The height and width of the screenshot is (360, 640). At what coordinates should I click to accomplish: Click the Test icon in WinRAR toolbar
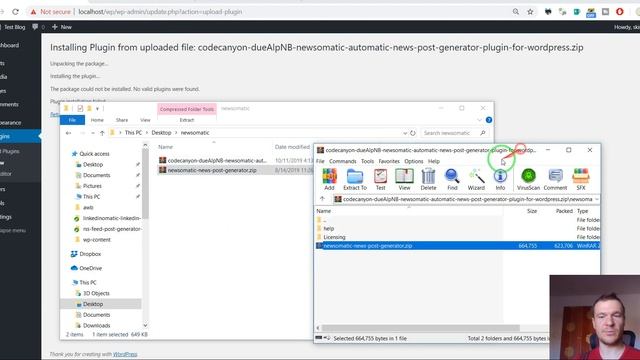(x=380, y=179)
